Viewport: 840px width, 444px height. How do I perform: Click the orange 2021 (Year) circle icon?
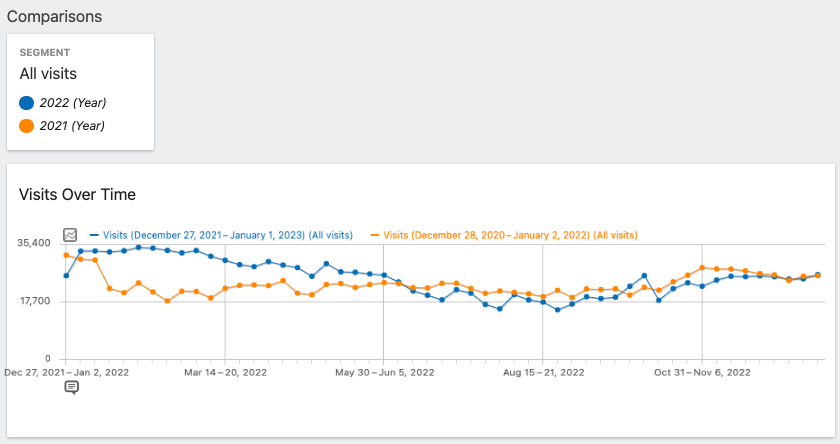[x=27, y=126]
